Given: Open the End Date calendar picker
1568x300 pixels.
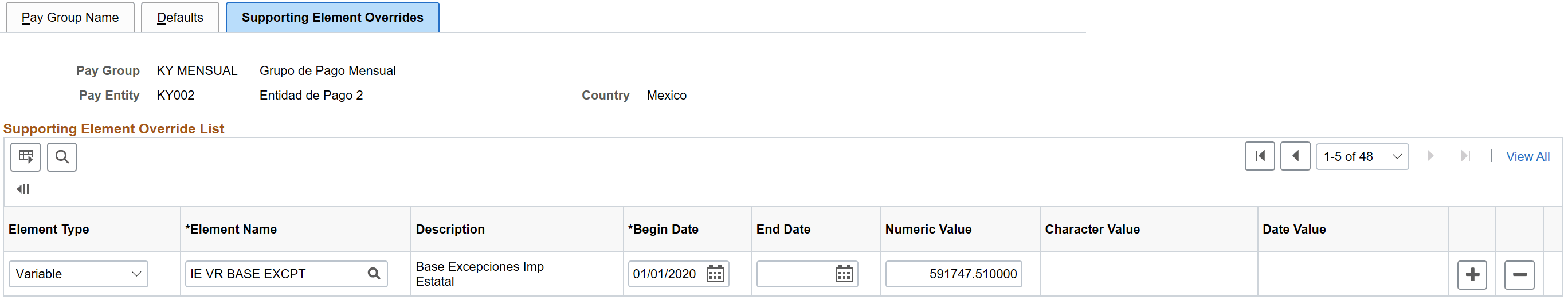Looking at the screenshot, I should tap(844, 274).
